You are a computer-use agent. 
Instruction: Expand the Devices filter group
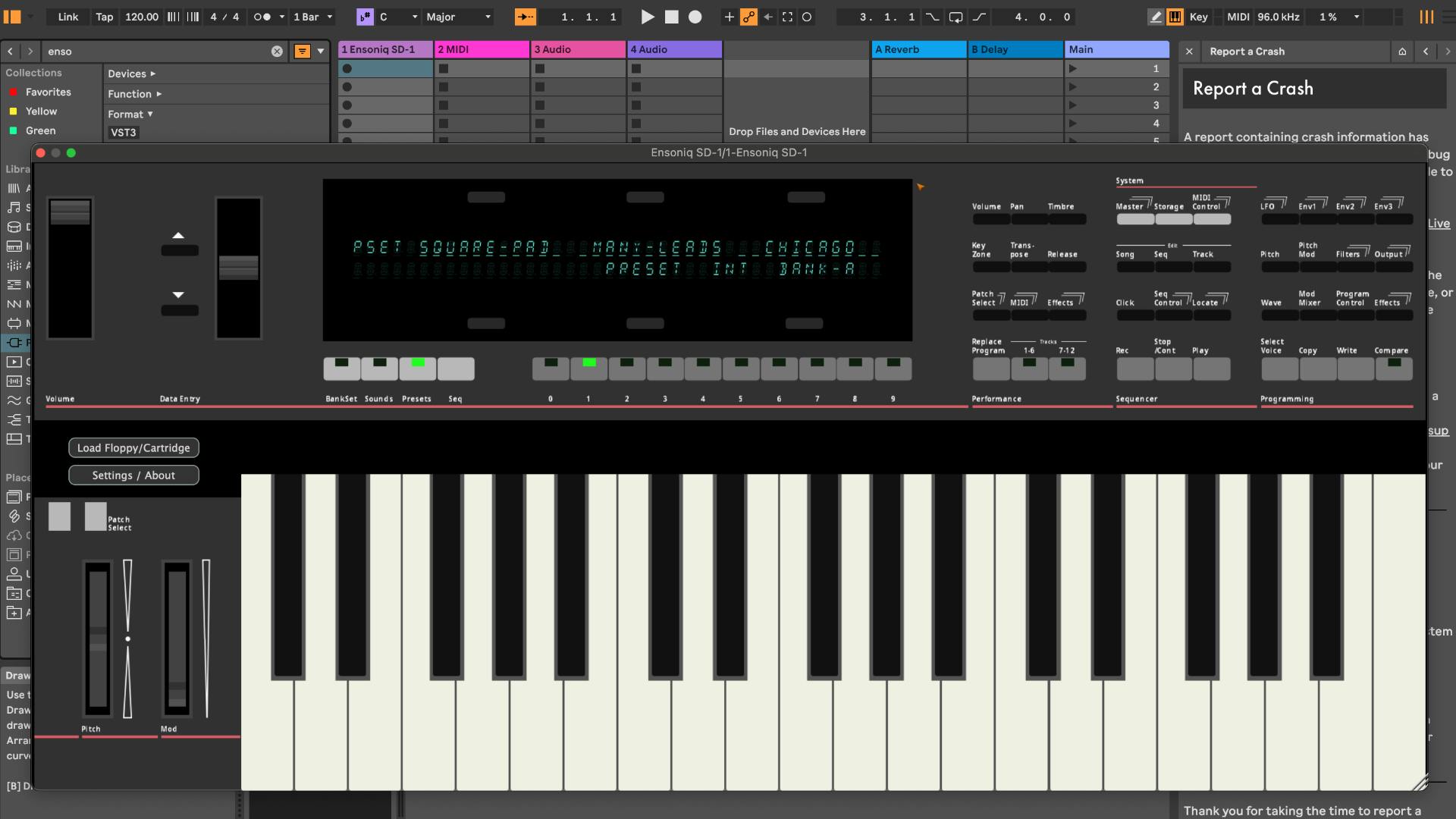[x=131, y=74]
